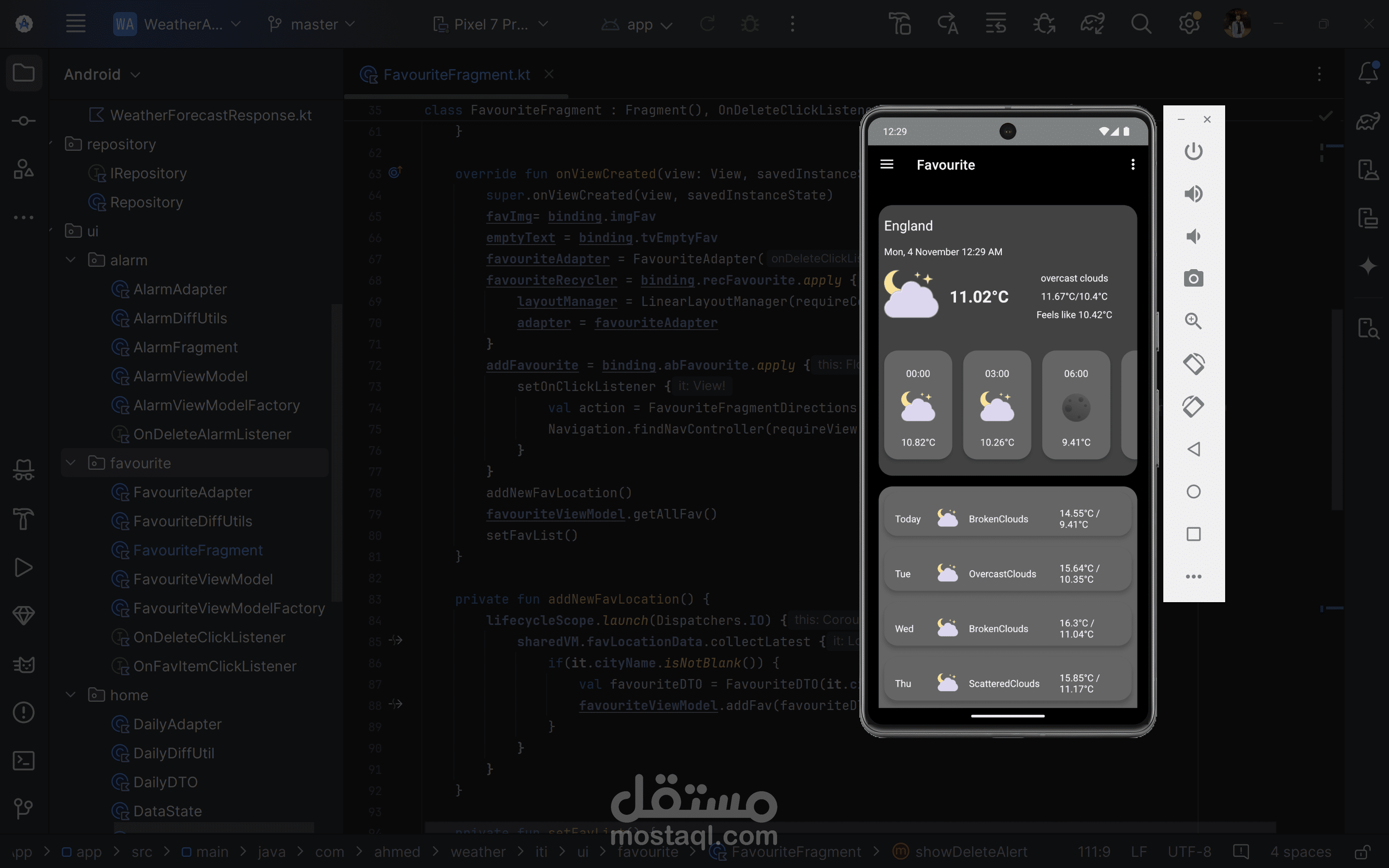Collapse the favourite folder in tree

71,463
